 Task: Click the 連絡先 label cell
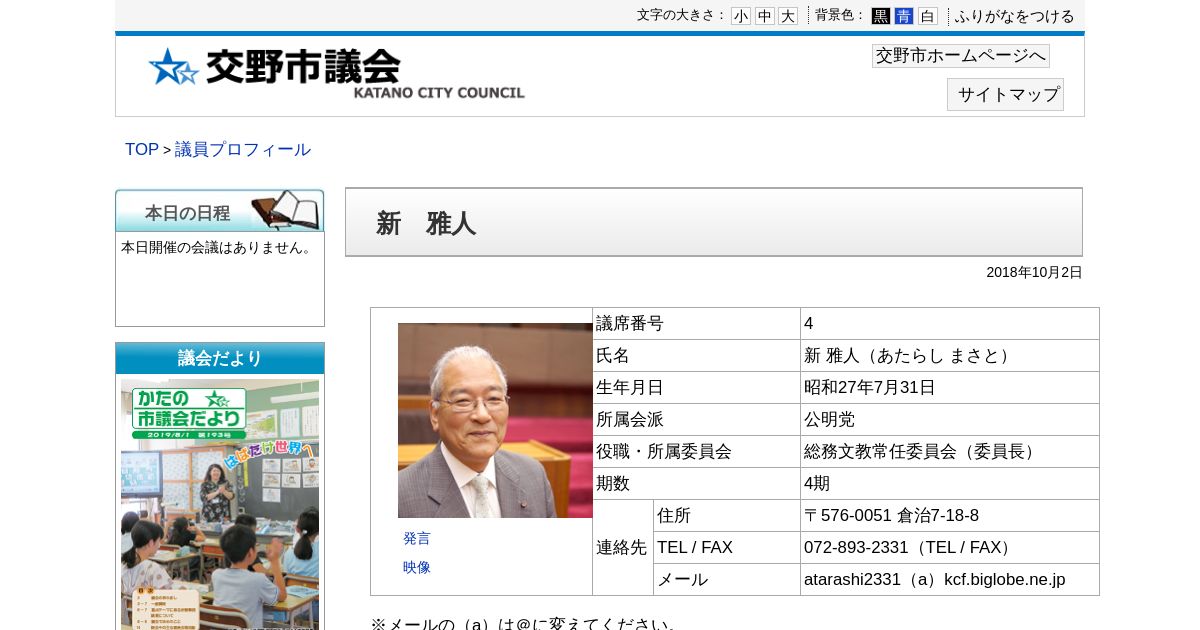click(x=623, y=548)
